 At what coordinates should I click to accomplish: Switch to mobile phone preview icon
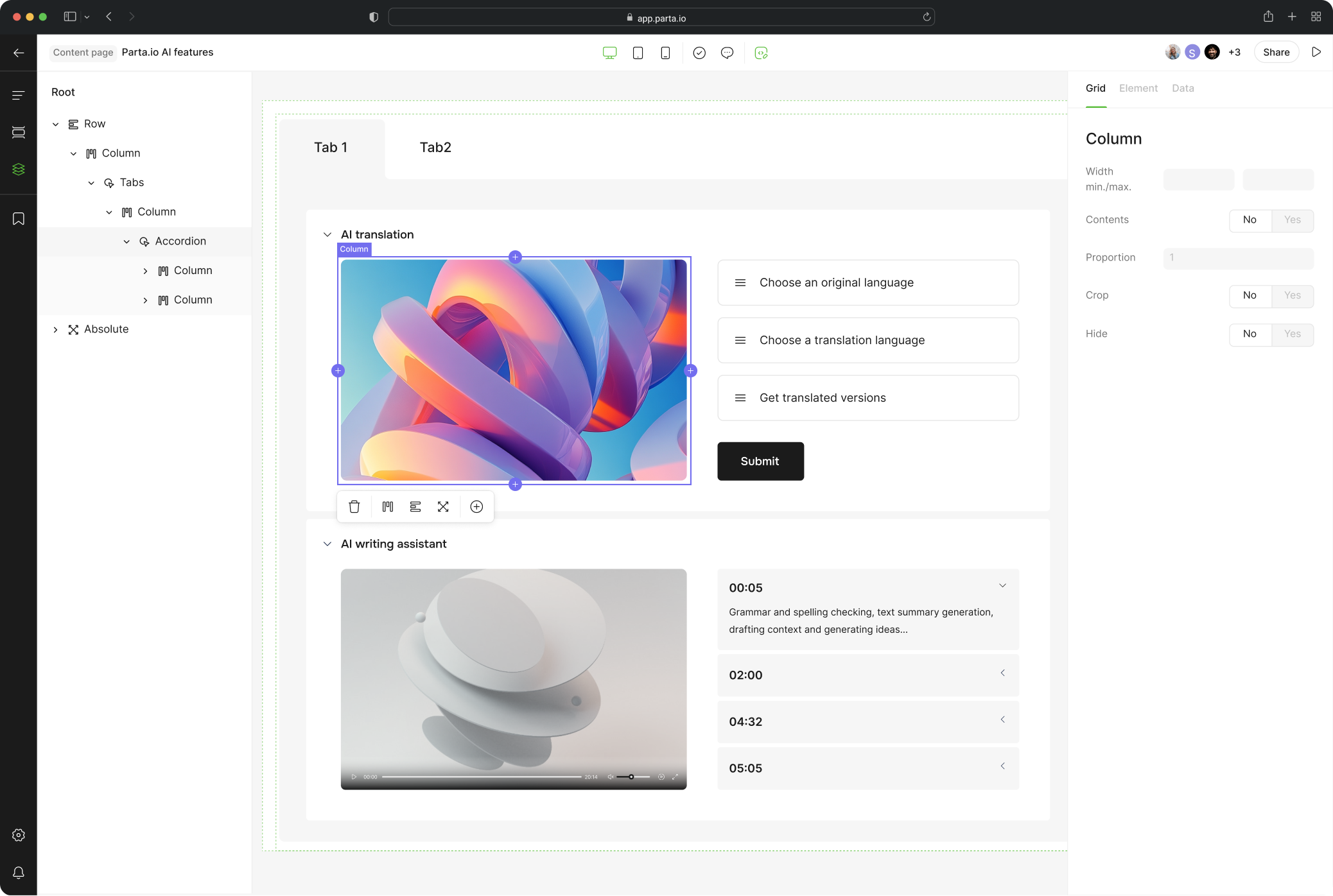(665, 53)
